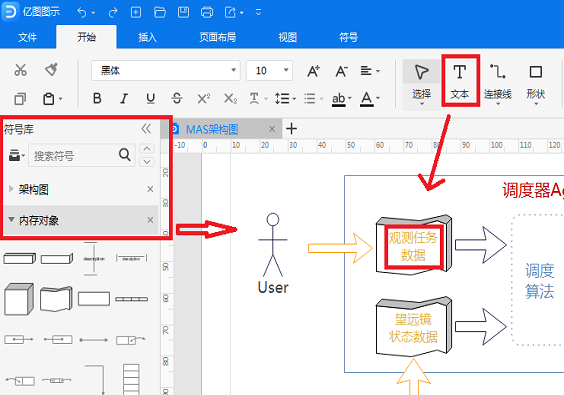Click the library list down arrow
564x395 pixels.
tap(147, 162)
